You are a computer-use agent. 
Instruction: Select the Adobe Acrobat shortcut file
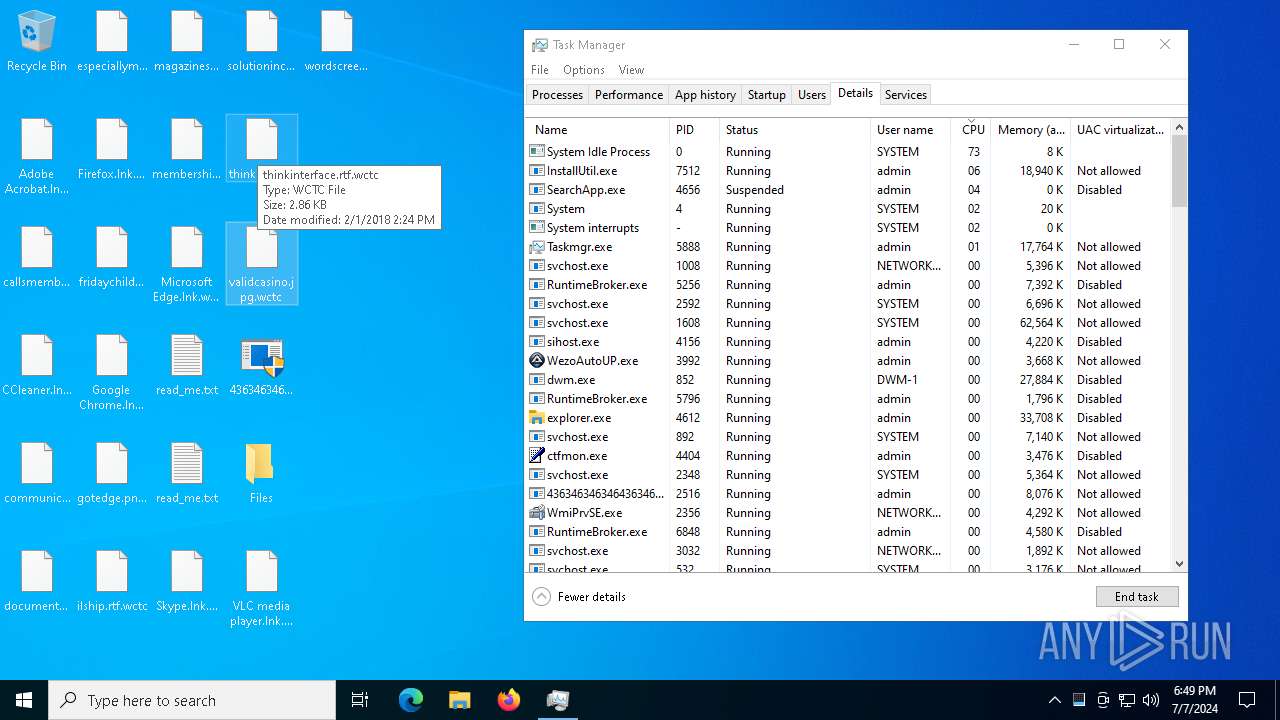click(37, 157)
